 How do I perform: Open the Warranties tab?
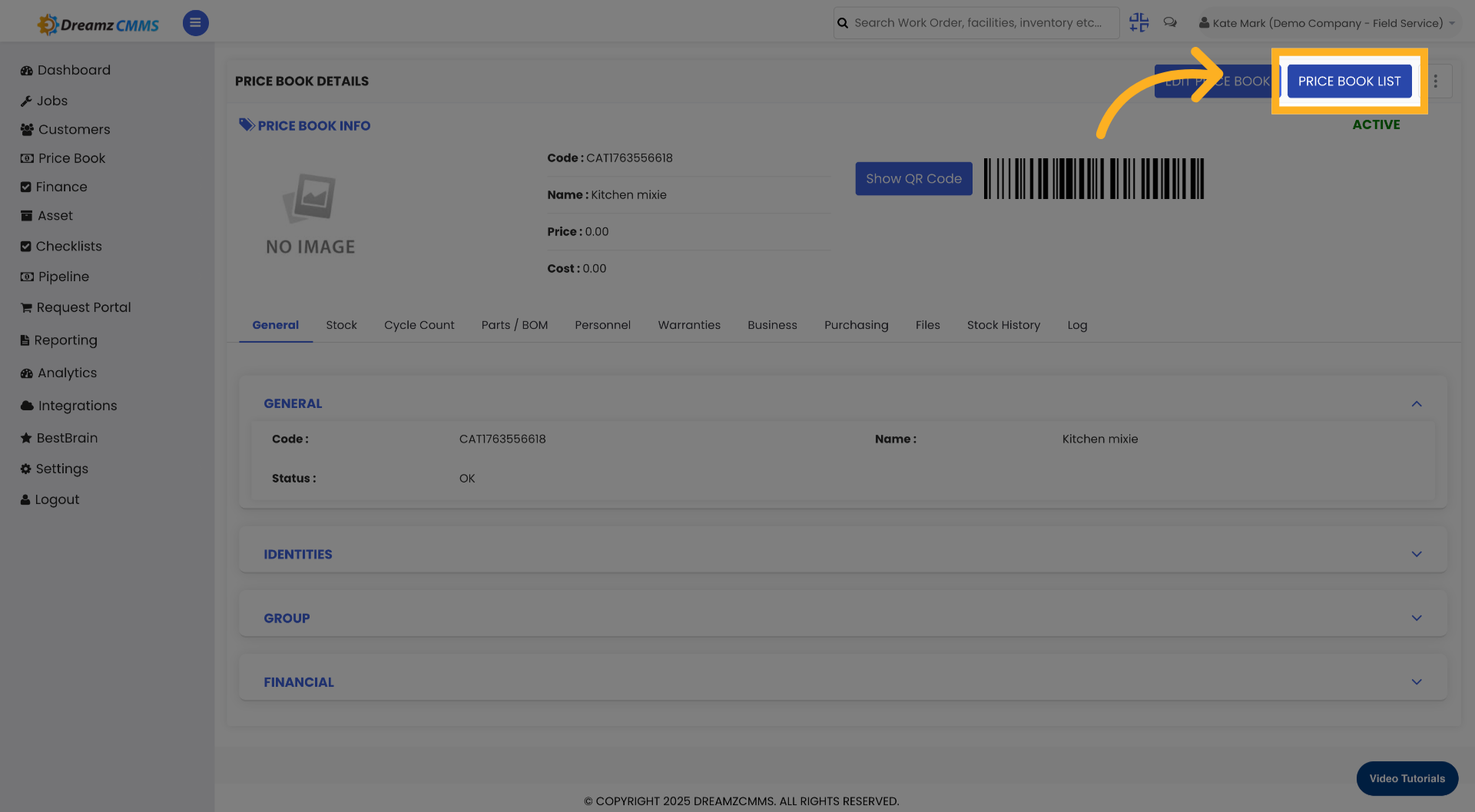pos(689,325)
